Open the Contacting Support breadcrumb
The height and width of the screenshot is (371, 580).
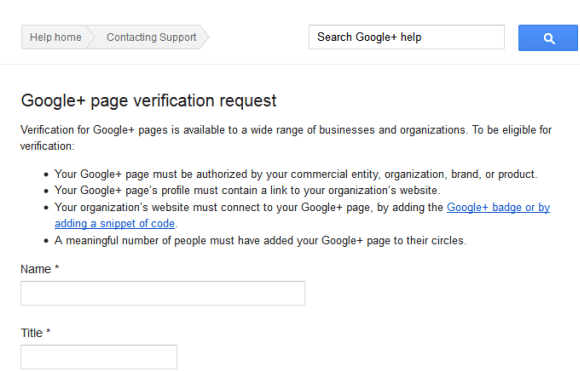[x=151, y=37]
